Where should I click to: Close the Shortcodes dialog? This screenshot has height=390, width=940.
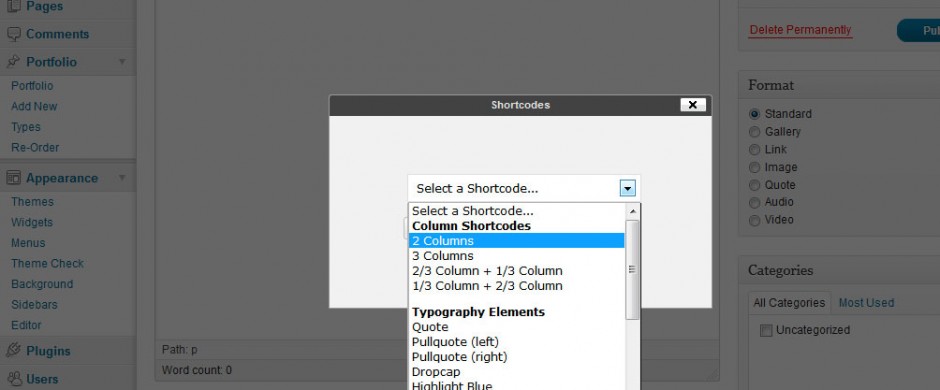[x=692, y=105]
